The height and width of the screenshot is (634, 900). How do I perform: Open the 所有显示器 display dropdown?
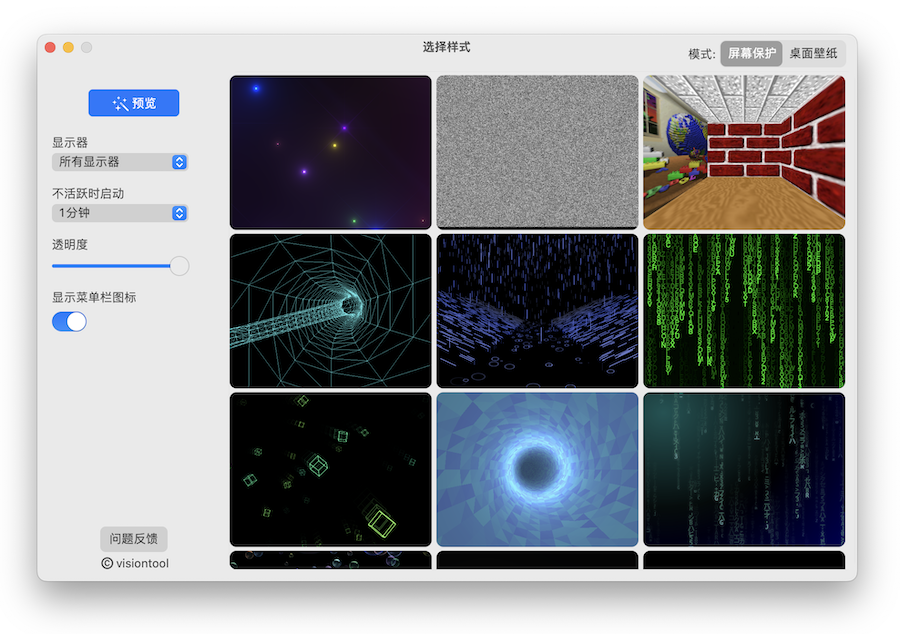[x=120, y=162]
